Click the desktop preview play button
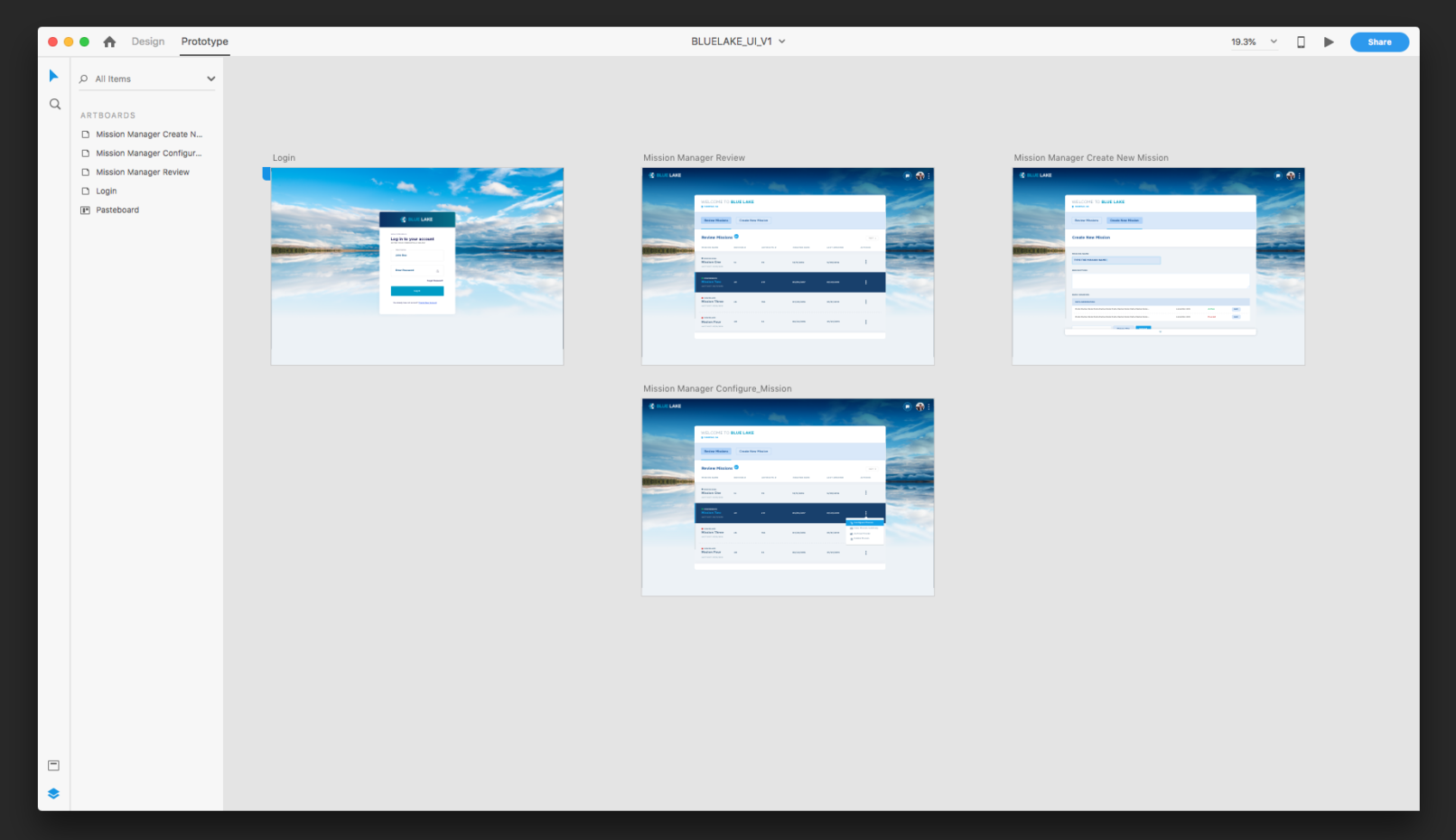 (x=1329, y=42)
